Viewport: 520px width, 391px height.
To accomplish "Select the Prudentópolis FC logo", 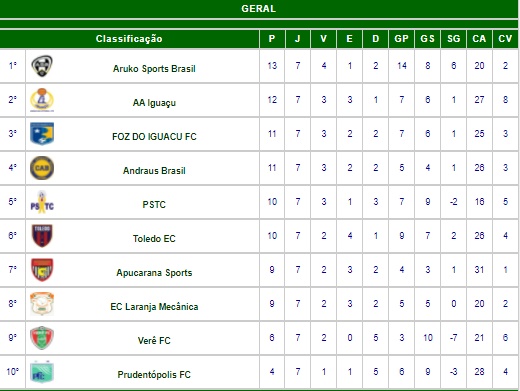I will coord(42,372).
